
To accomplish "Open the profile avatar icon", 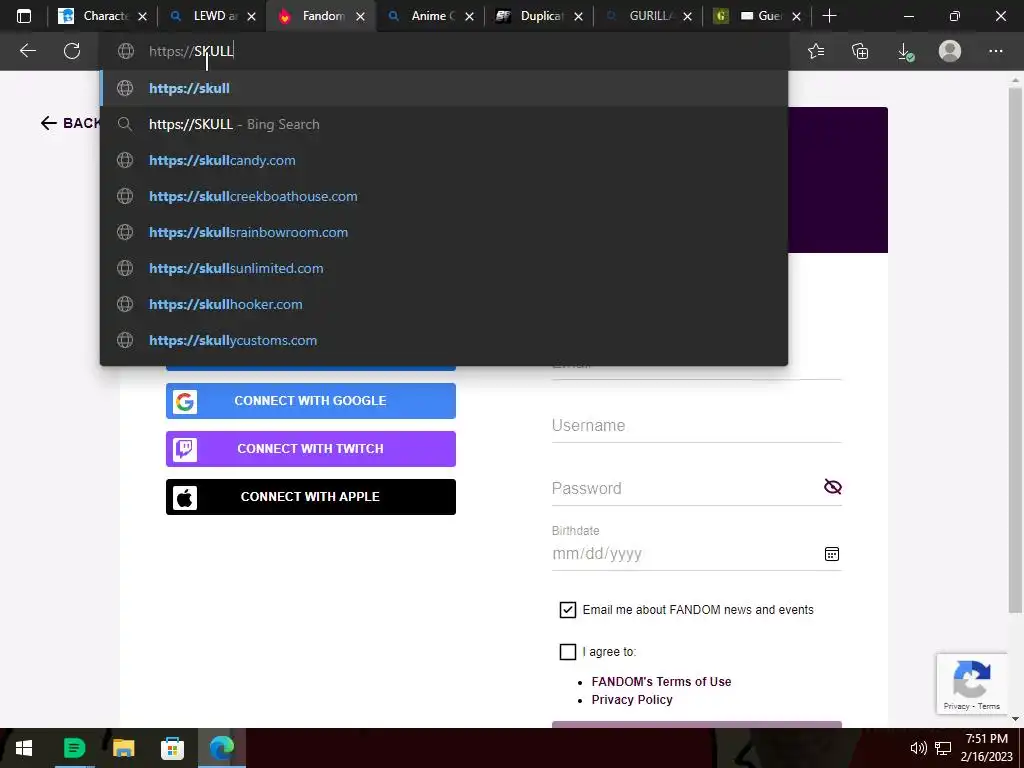I will coord(950,51).
